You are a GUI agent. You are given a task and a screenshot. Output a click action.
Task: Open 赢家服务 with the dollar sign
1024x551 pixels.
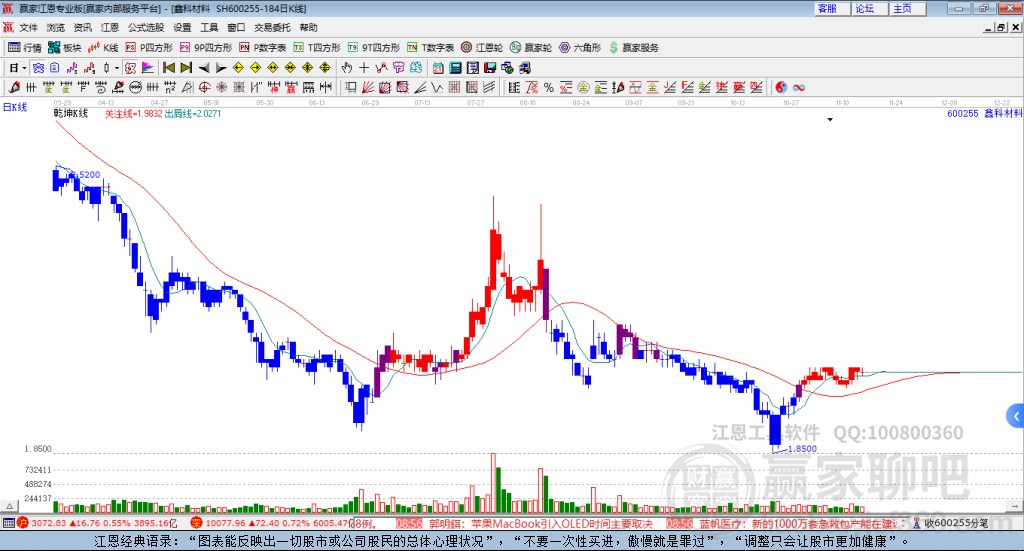633,48
